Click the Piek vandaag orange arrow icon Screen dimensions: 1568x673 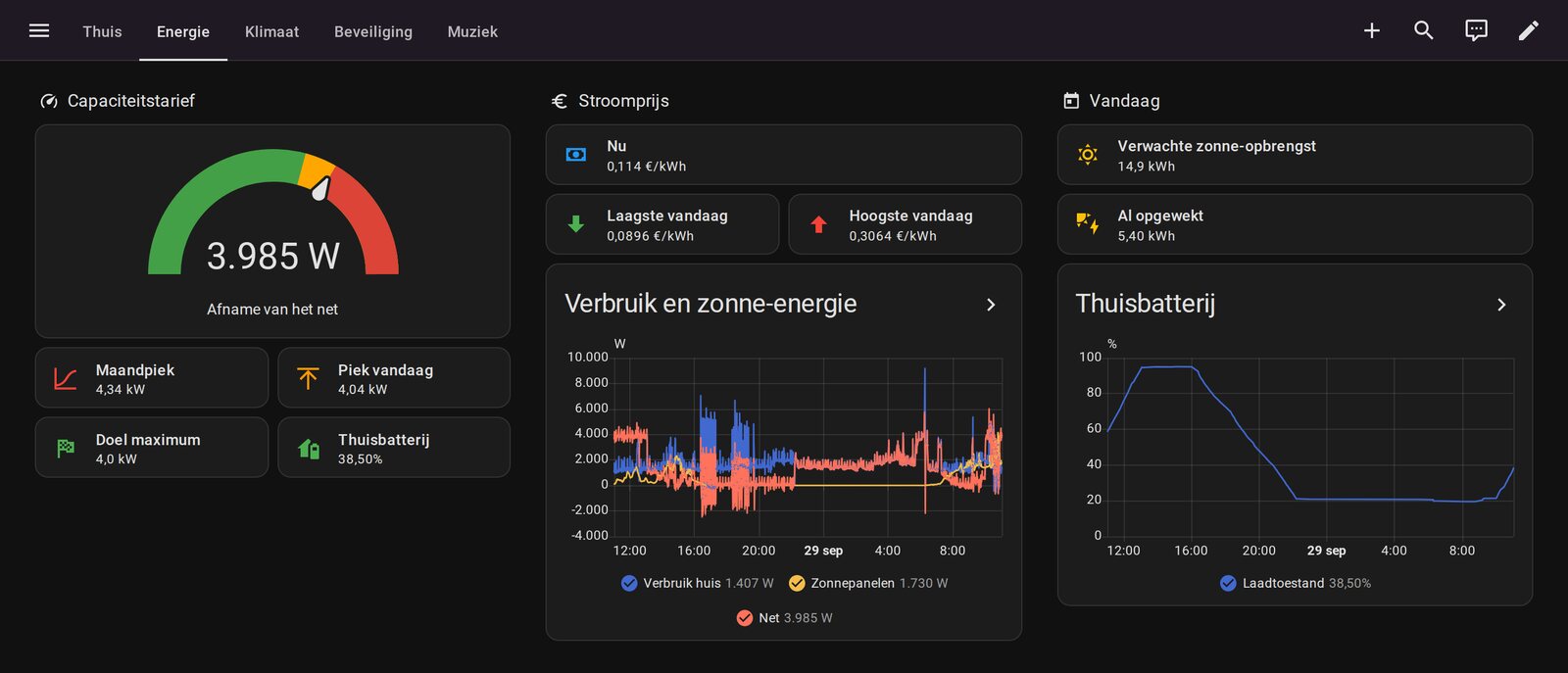tap(308, 378)
